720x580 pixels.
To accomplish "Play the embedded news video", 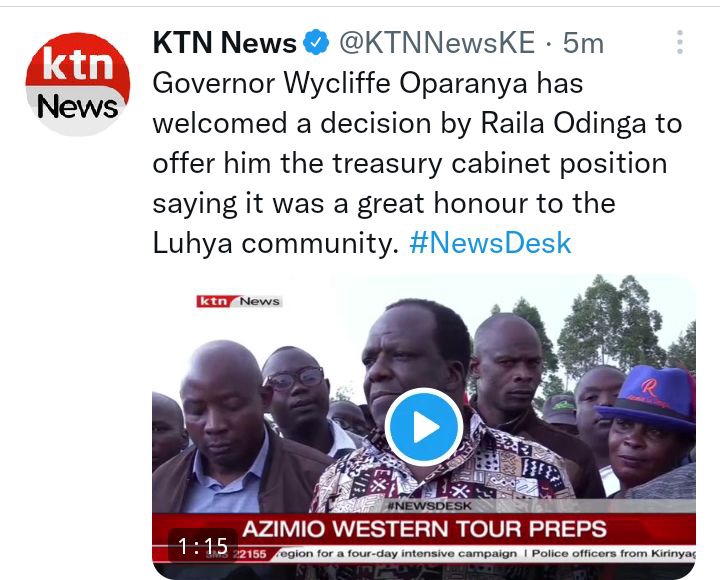I will [423, 427].
